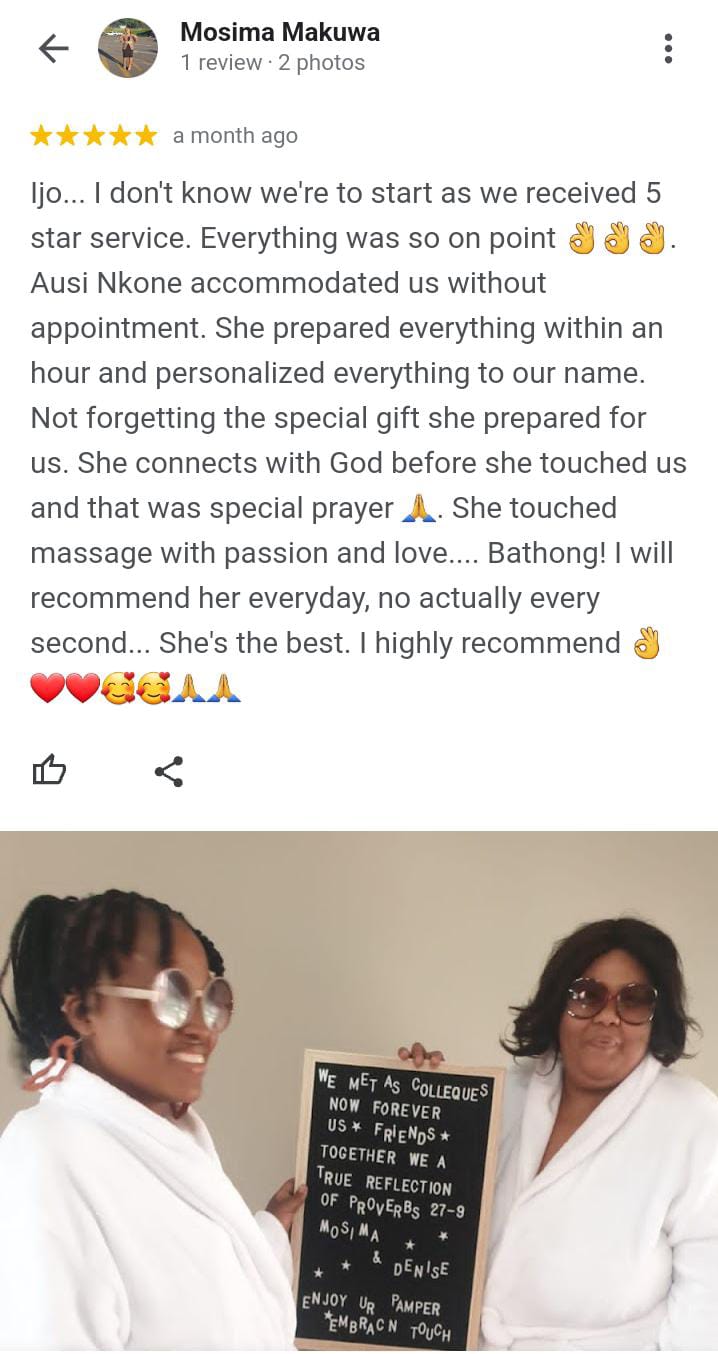718x1354 pixels.
Task: Go back using the left arrow
Action: pos(53,48)
